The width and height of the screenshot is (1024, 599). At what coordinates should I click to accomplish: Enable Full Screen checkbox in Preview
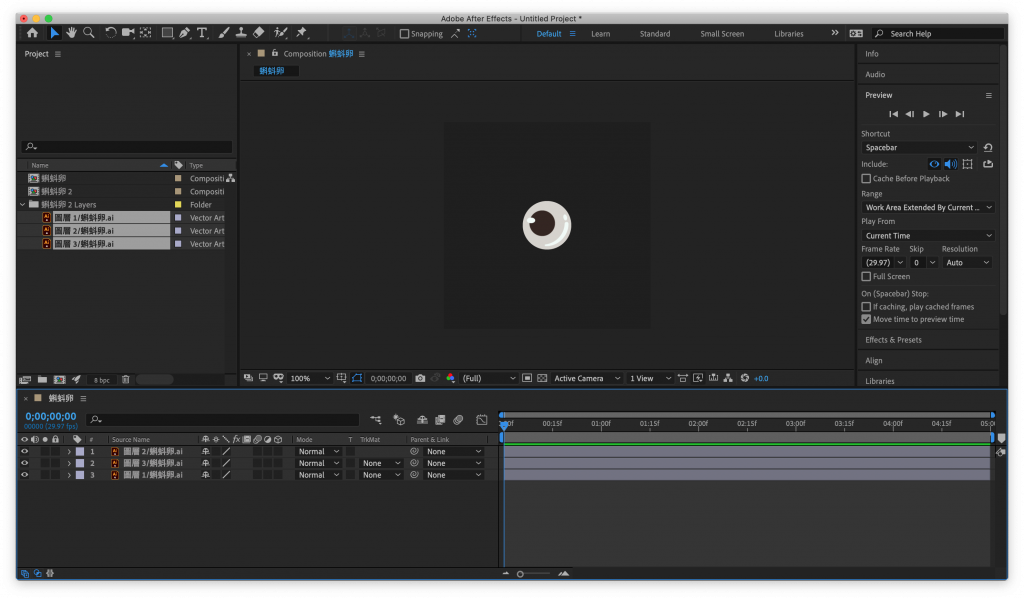click(x=866, y=276)
